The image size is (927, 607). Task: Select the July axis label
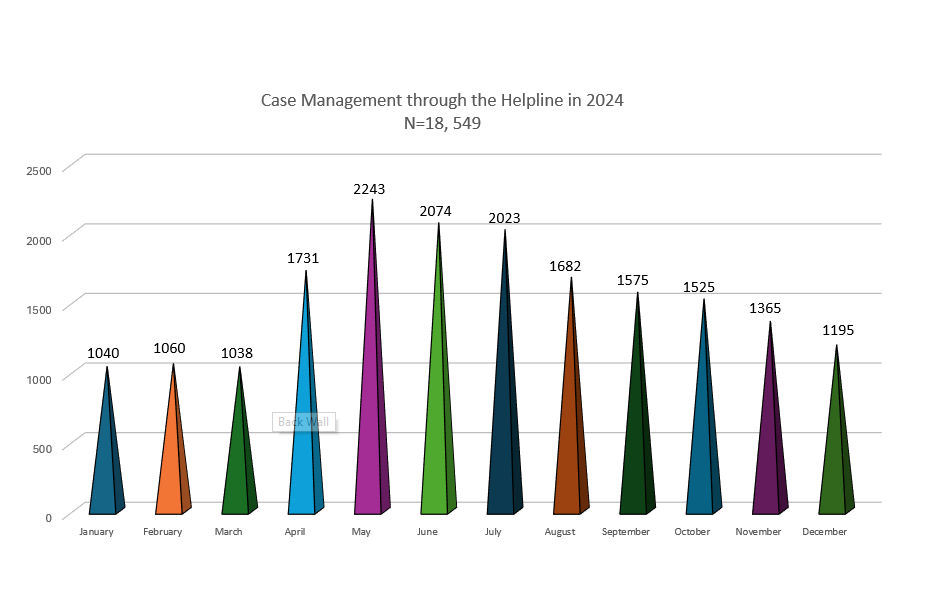click(x=493, y=532)
